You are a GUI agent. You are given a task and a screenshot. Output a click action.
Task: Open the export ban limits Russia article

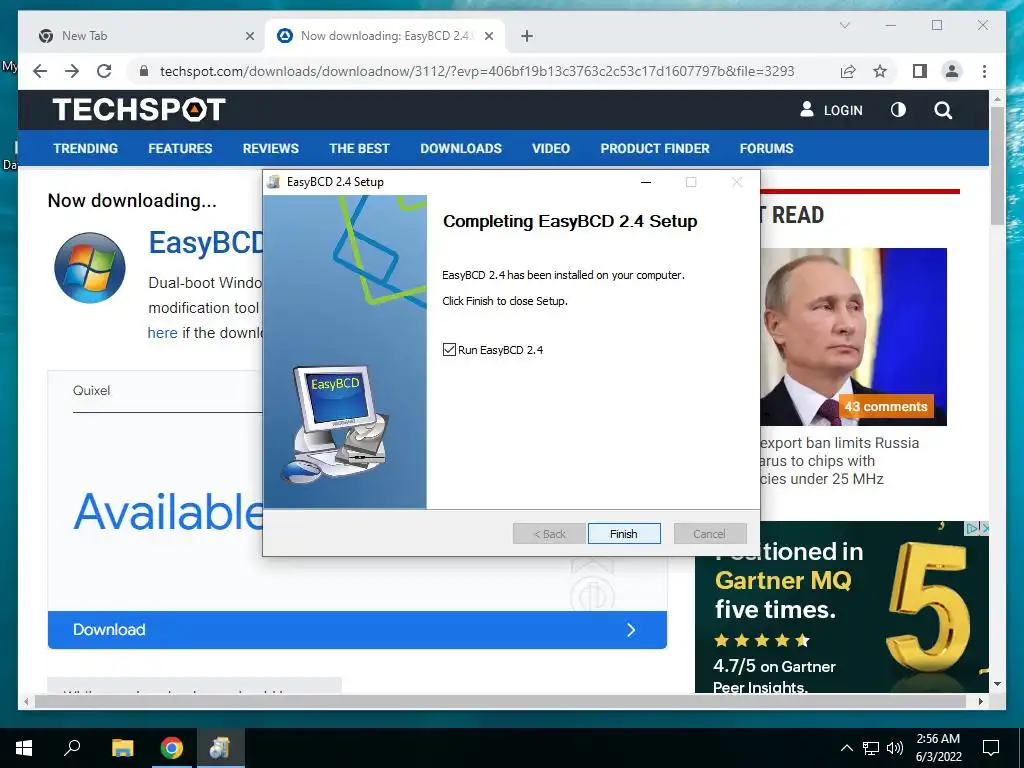coord(839,461)
